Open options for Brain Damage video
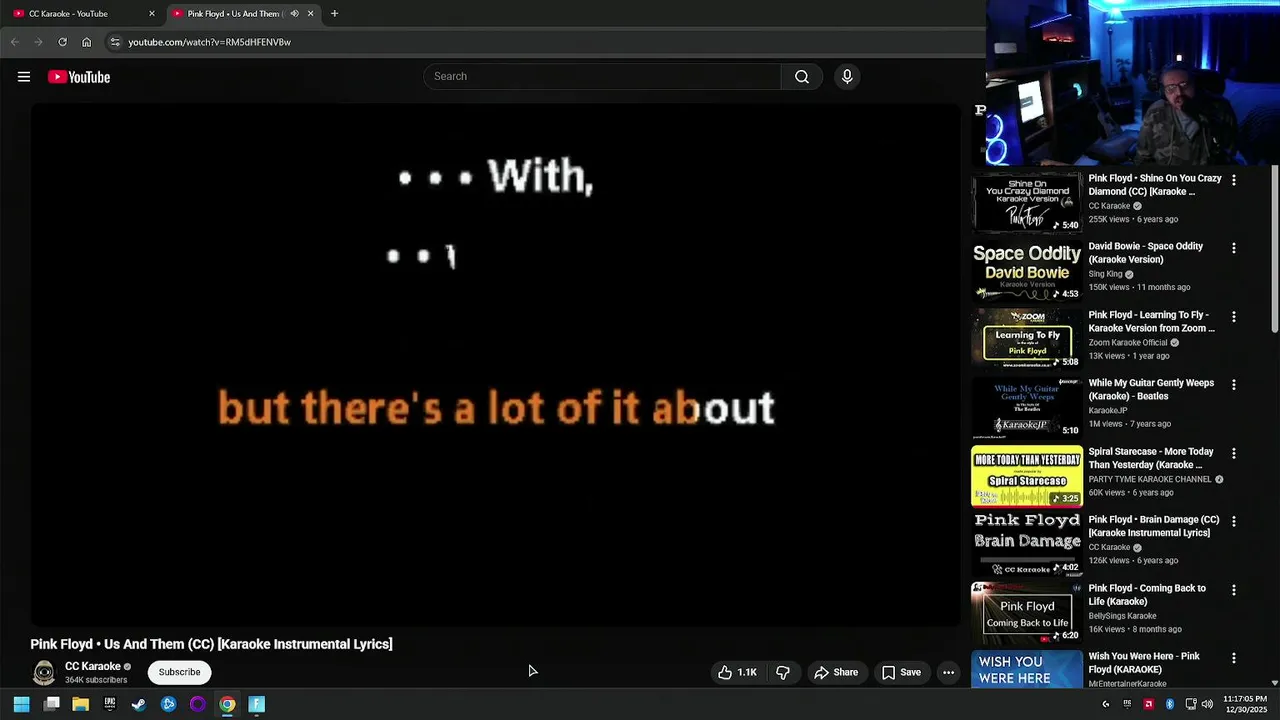This screenshot has width=1280, height=720. point(1234,522)
